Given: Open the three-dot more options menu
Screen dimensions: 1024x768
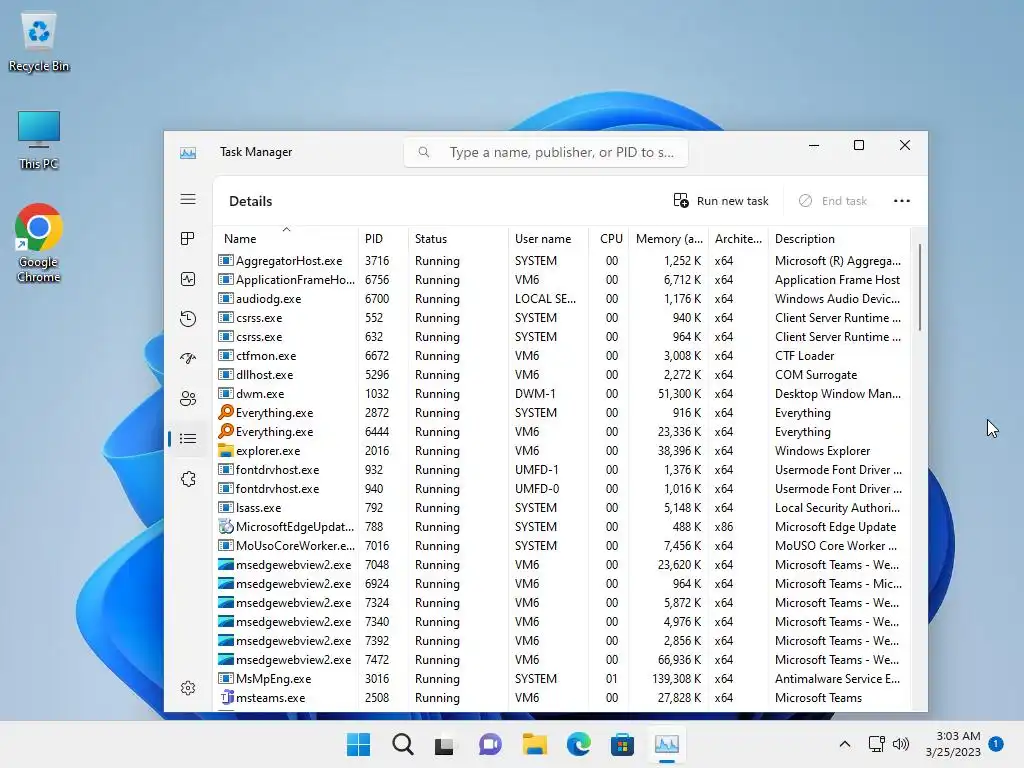Looking at the screenshot, I should (x=902, y=201).
